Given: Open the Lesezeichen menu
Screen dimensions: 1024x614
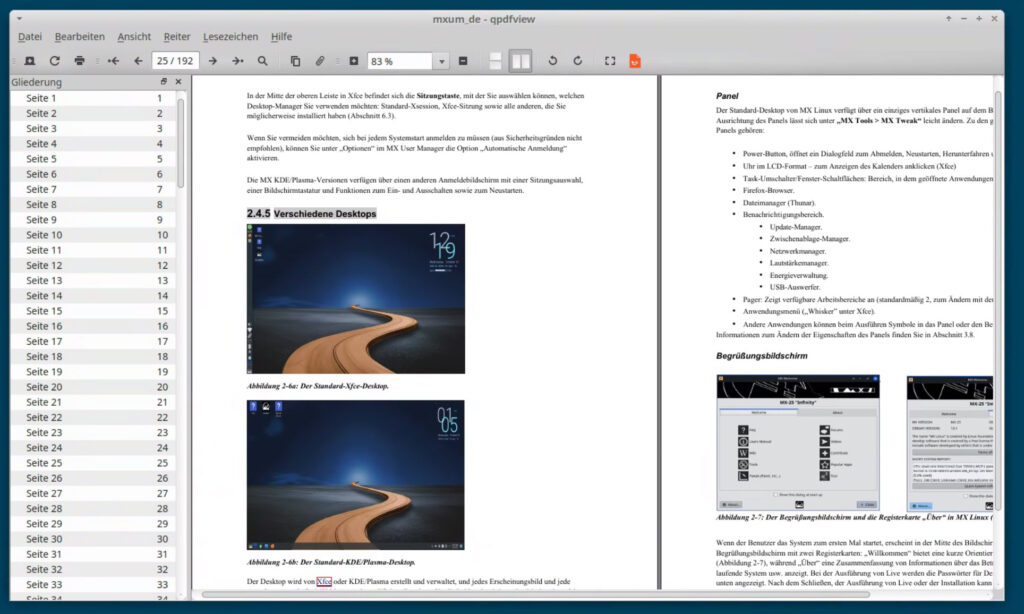Looking at the screenshot, I should (x=230, y=37).
